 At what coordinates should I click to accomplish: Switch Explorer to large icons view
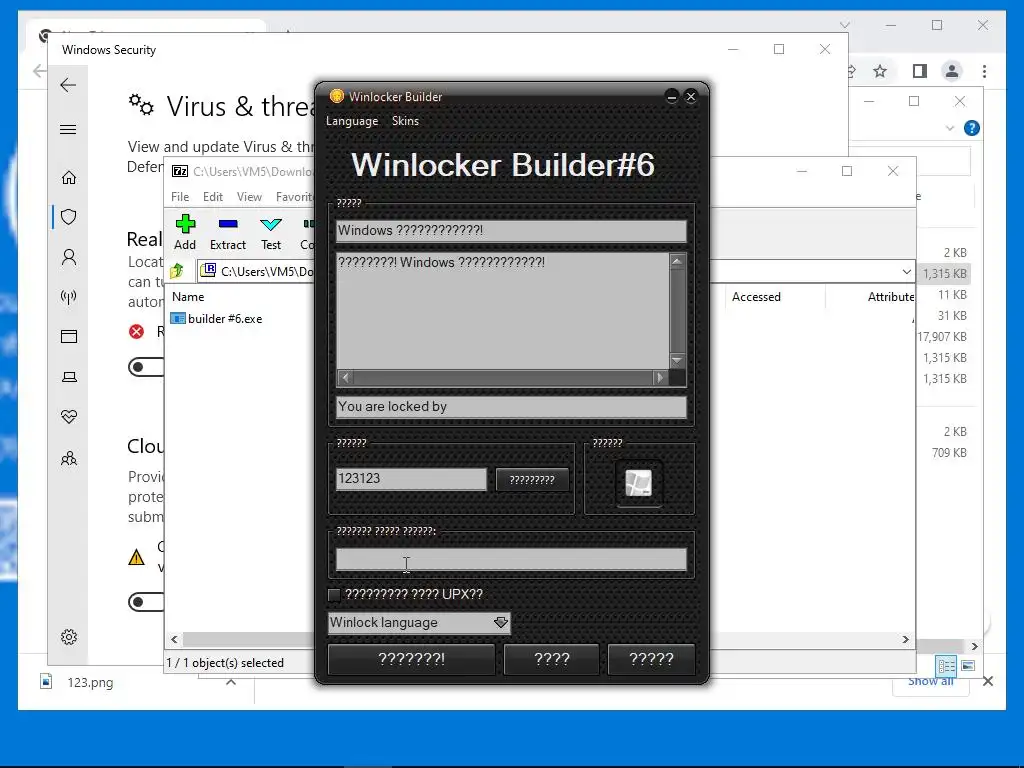(968, 665)
